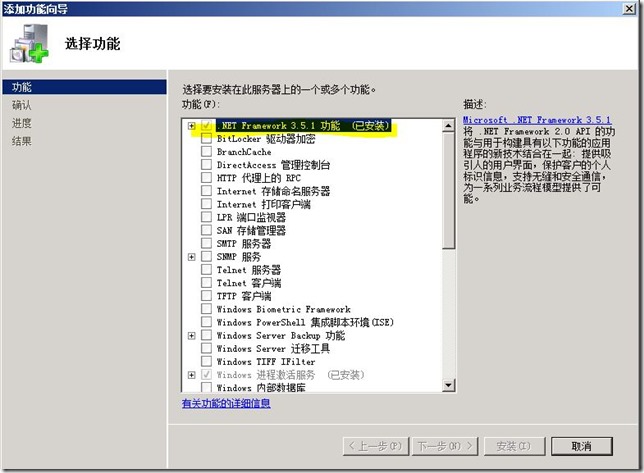This screenshot has height=473, width=644.
Task: Check the BranchCache feature checkbox
Action: (207, 152)
